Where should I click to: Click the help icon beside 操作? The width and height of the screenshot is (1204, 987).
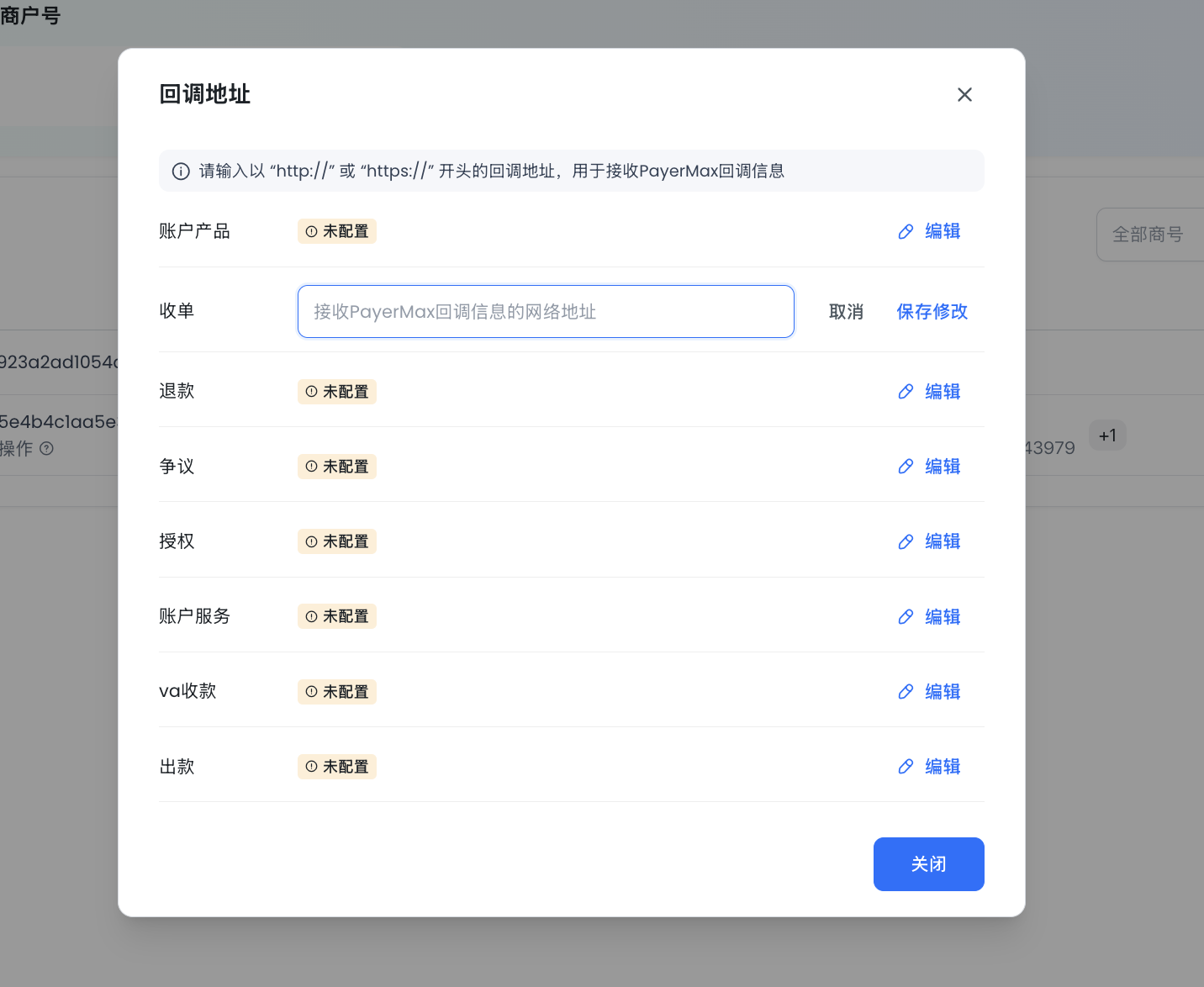[47, 449]
